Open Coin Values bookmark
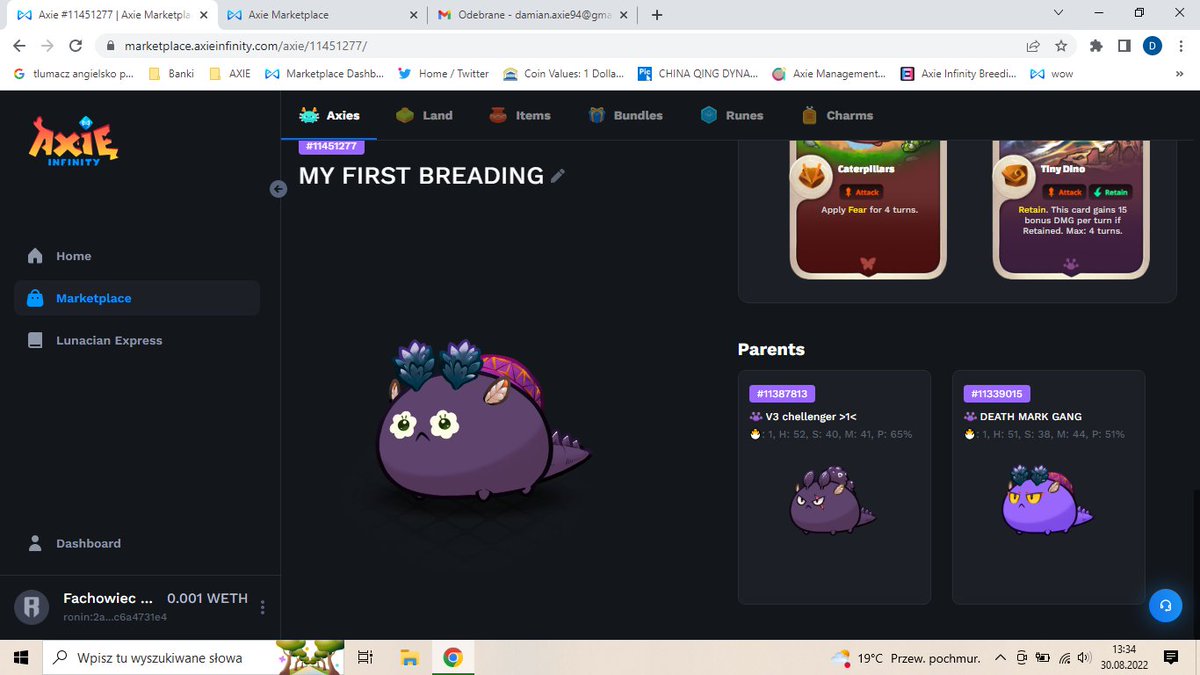 [563, 74]
